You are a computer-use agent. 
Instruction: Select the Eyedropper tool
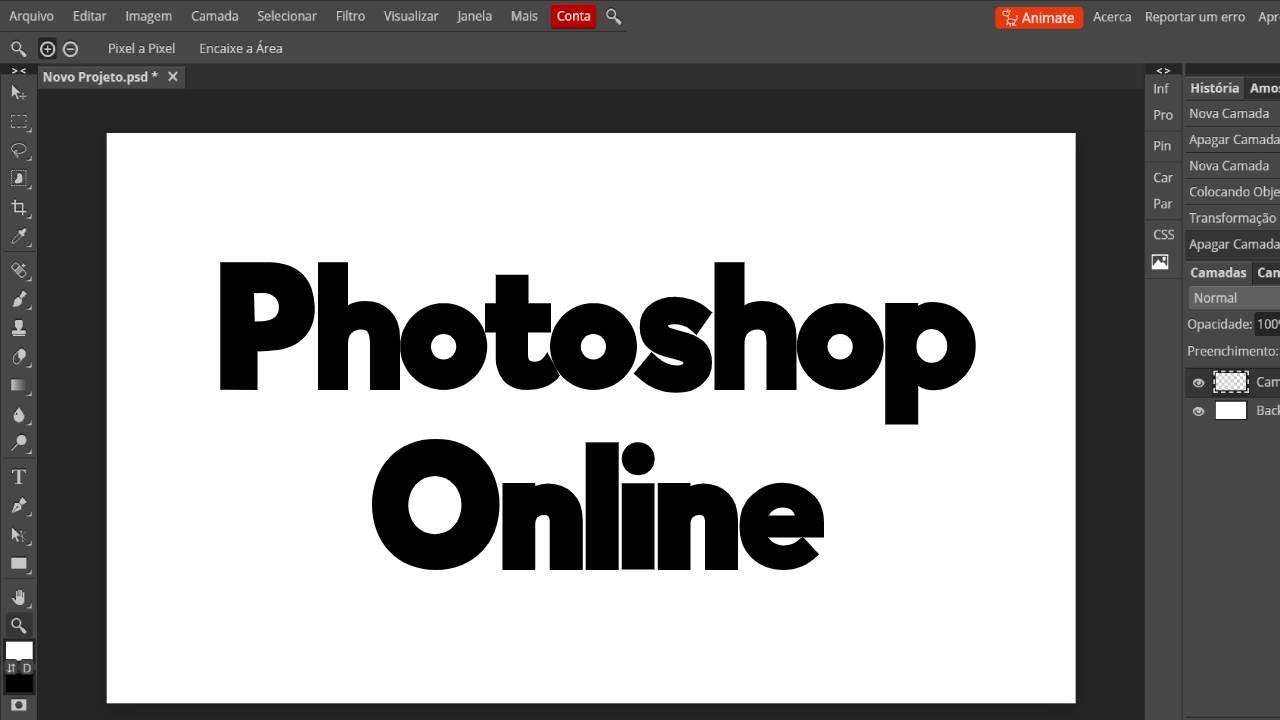[18, 237]
